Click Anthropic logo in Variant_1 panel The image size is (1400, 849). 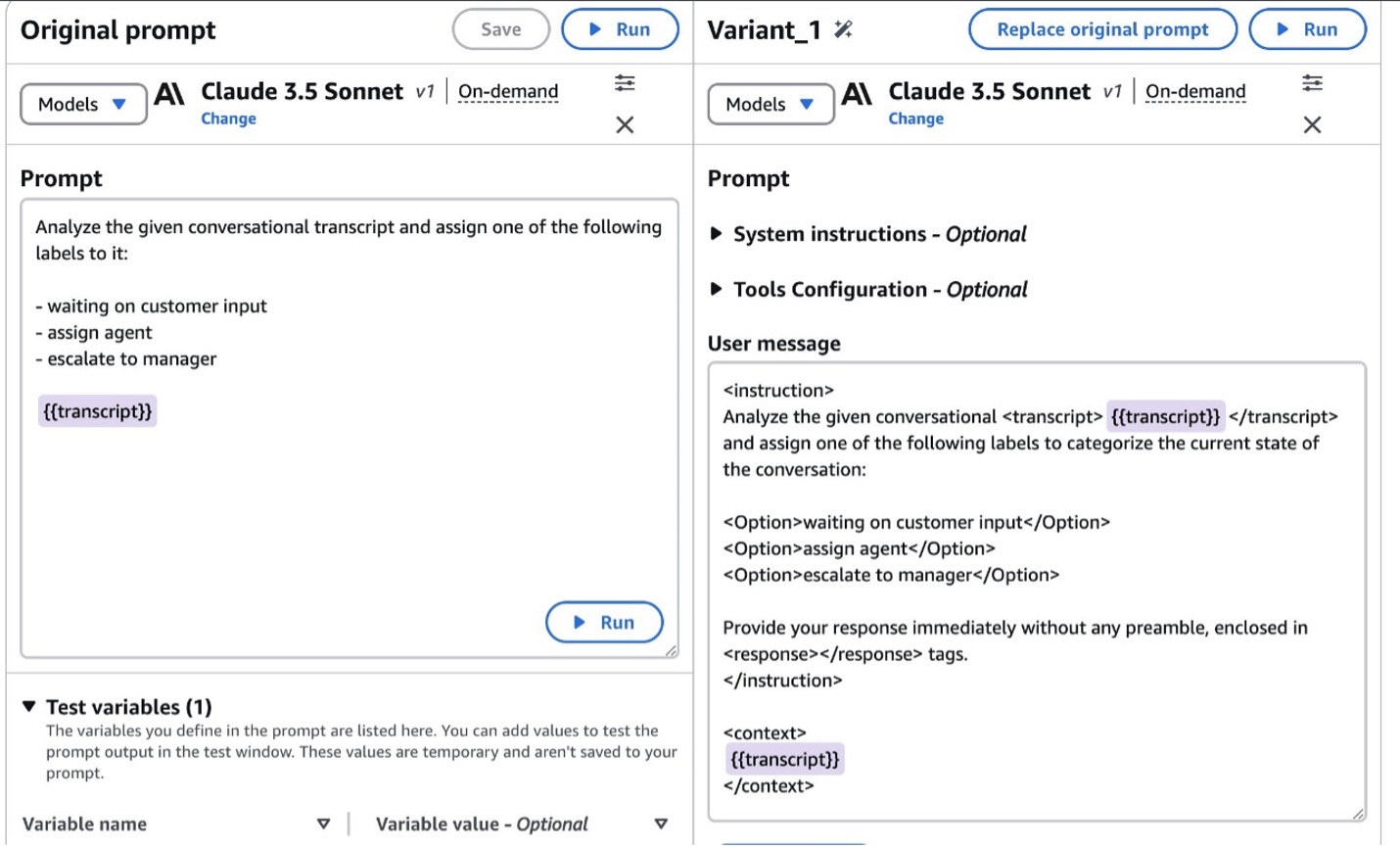(857, 94)
